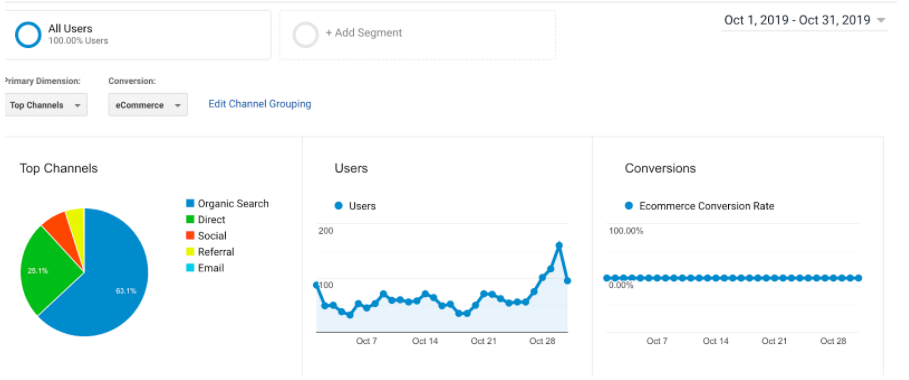
Task: Click the last data point on Users chart
Action: coord(568,281)
